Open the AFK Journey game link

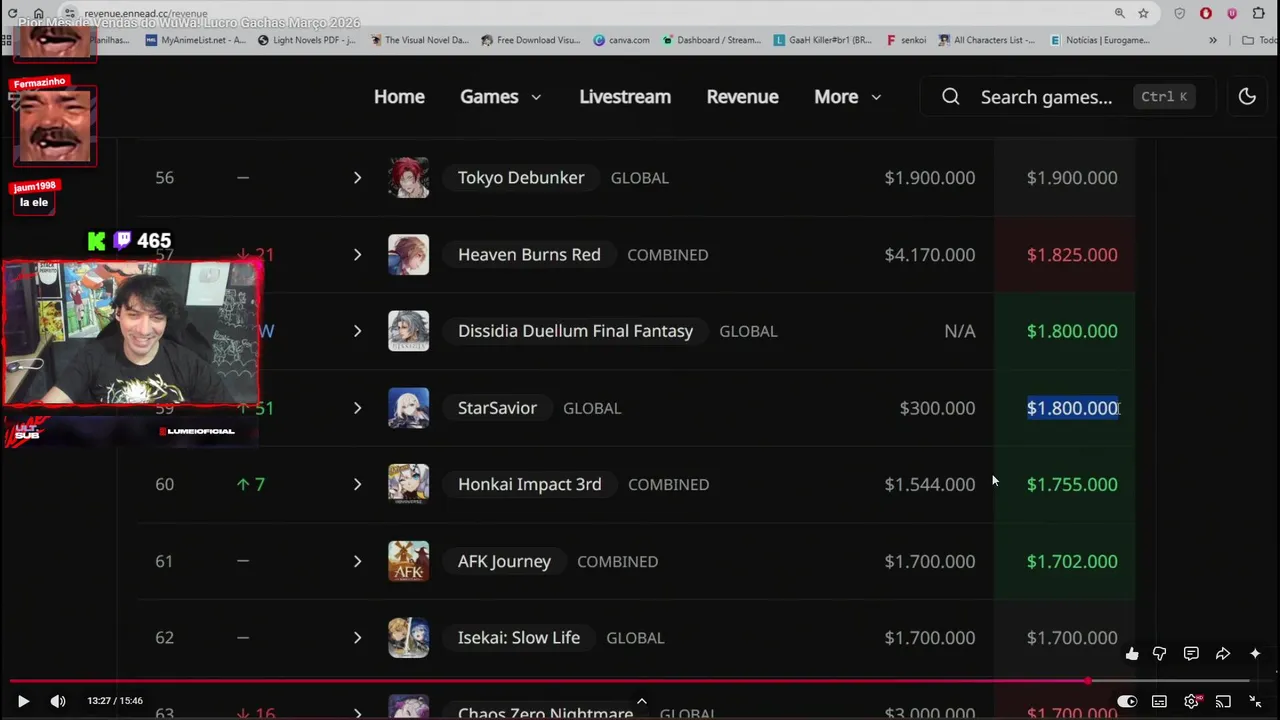(x=504, y=561)
